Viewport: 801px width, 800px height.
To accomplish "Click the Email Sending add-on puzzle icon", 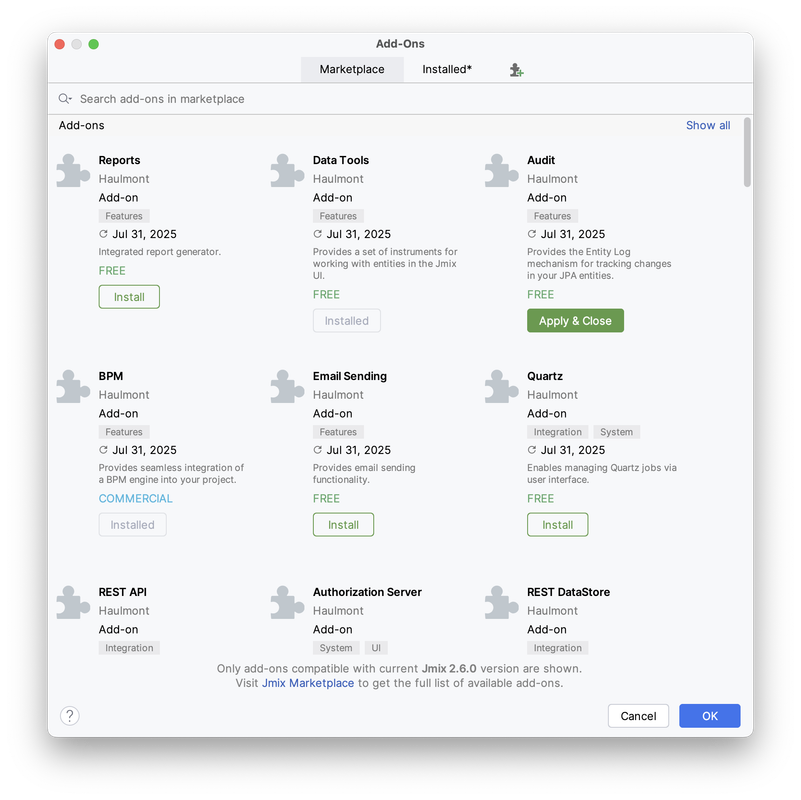I will click(287, 387).
